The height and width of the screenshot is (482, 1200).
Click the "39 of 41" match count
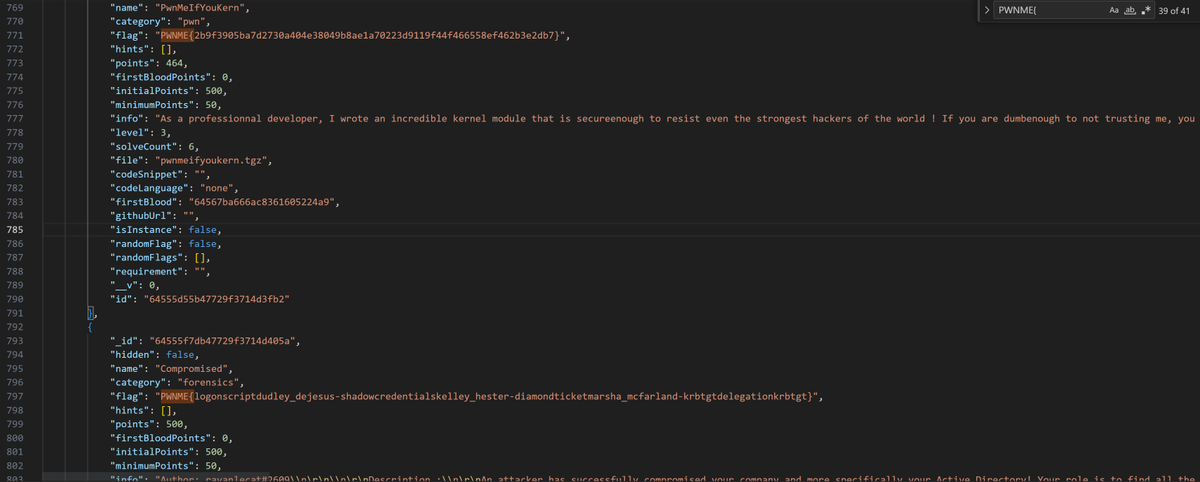(x=1175, y=10)
